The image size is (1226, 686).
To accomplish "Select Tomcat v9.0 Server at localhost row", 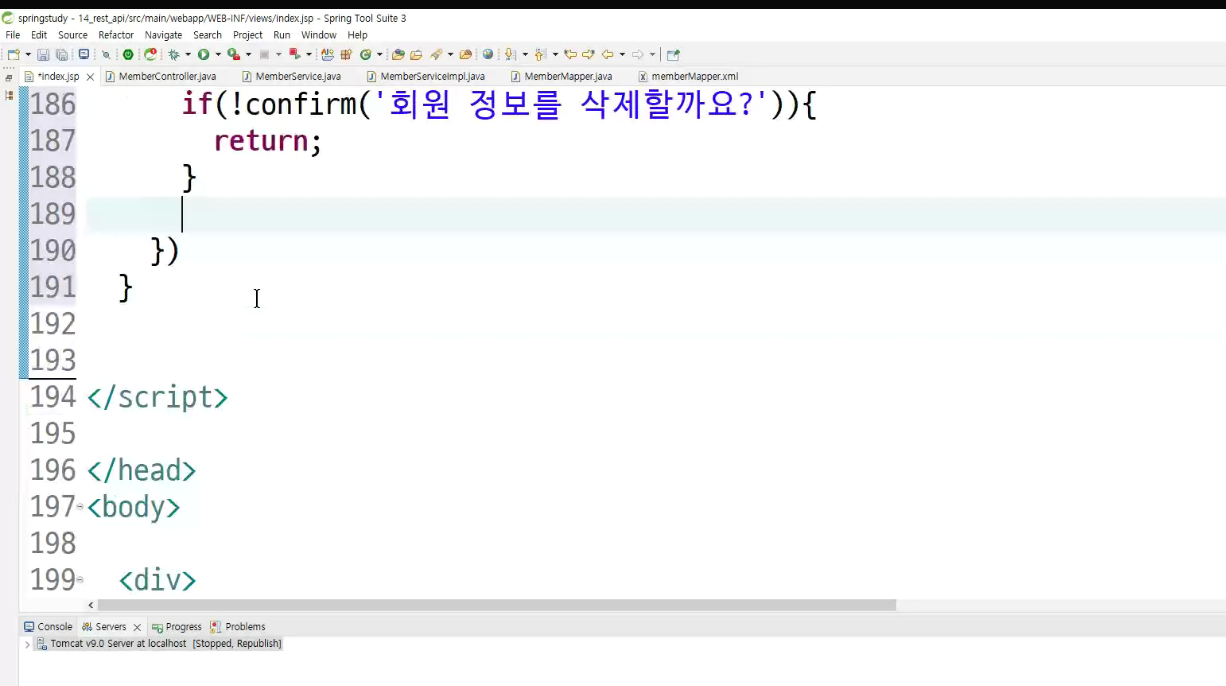I will point(159,644).
